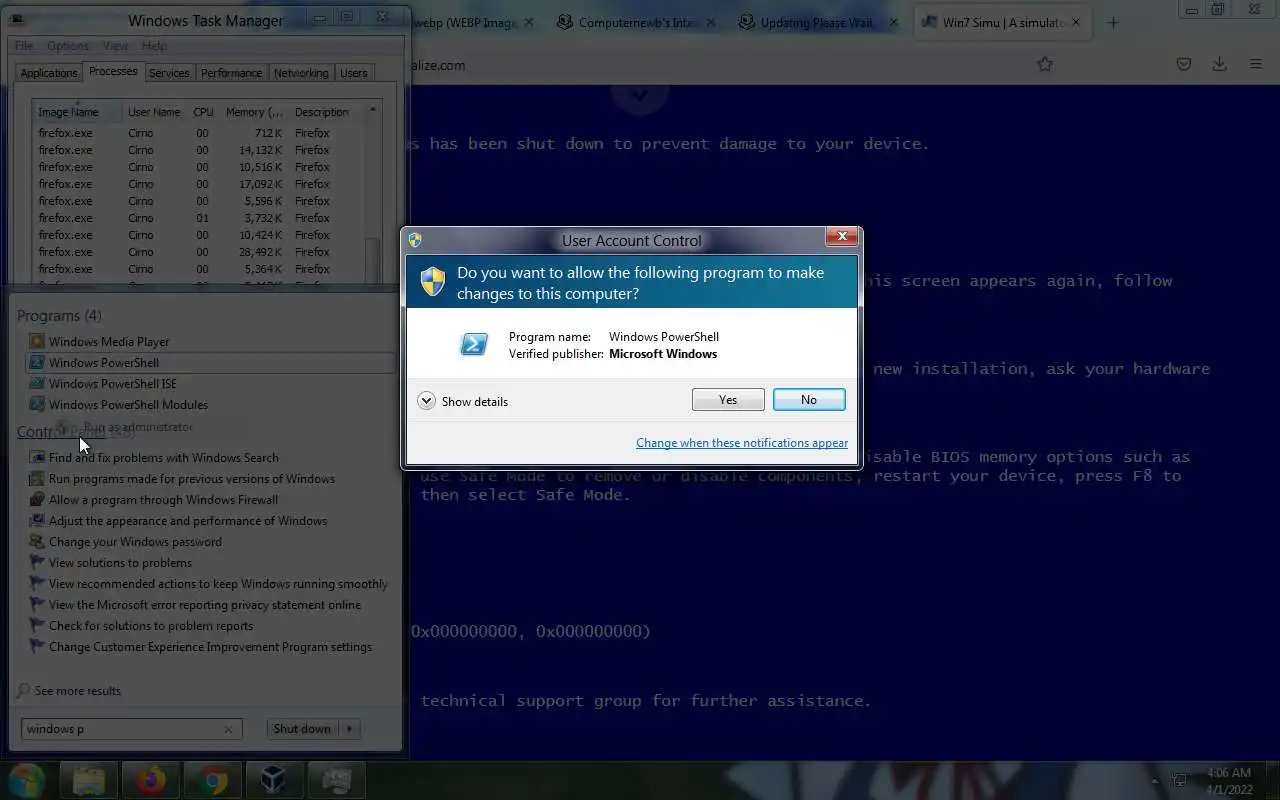Select 'Check for solutions to problem reports'
This screenshot has height=800, width=1280.
click(x=151, y=626)
